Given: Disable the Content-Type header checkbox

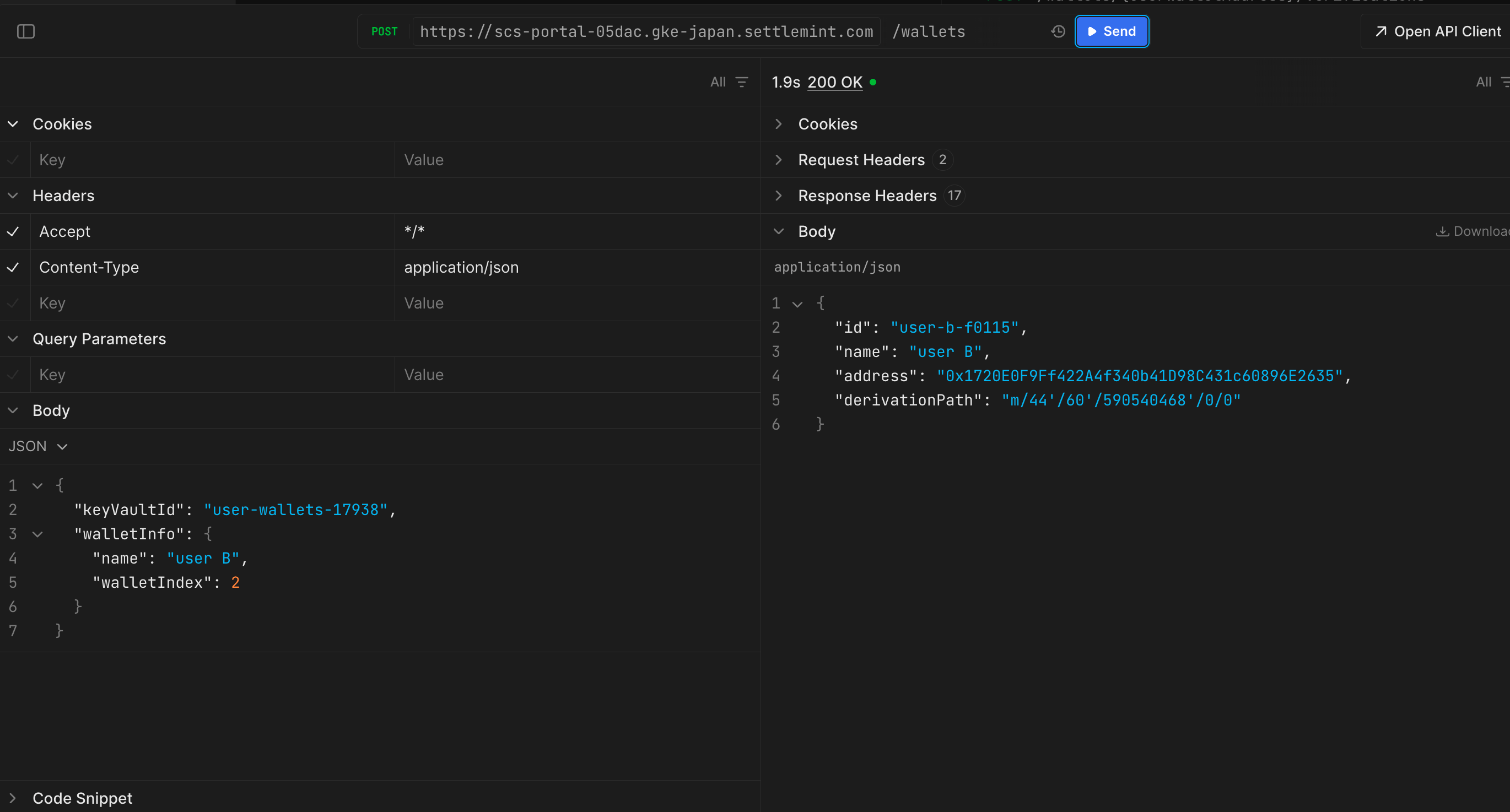Looking at the screenshot, I should point(13,267).
